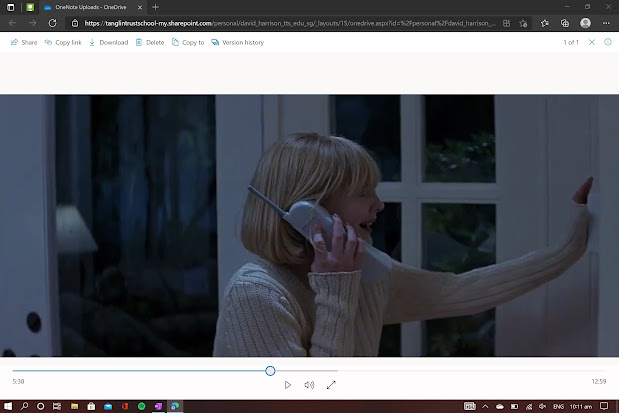The width and height of the screenshot is (619, 413).
Task: Open the Windows notification center
Action: pos(604,406)
